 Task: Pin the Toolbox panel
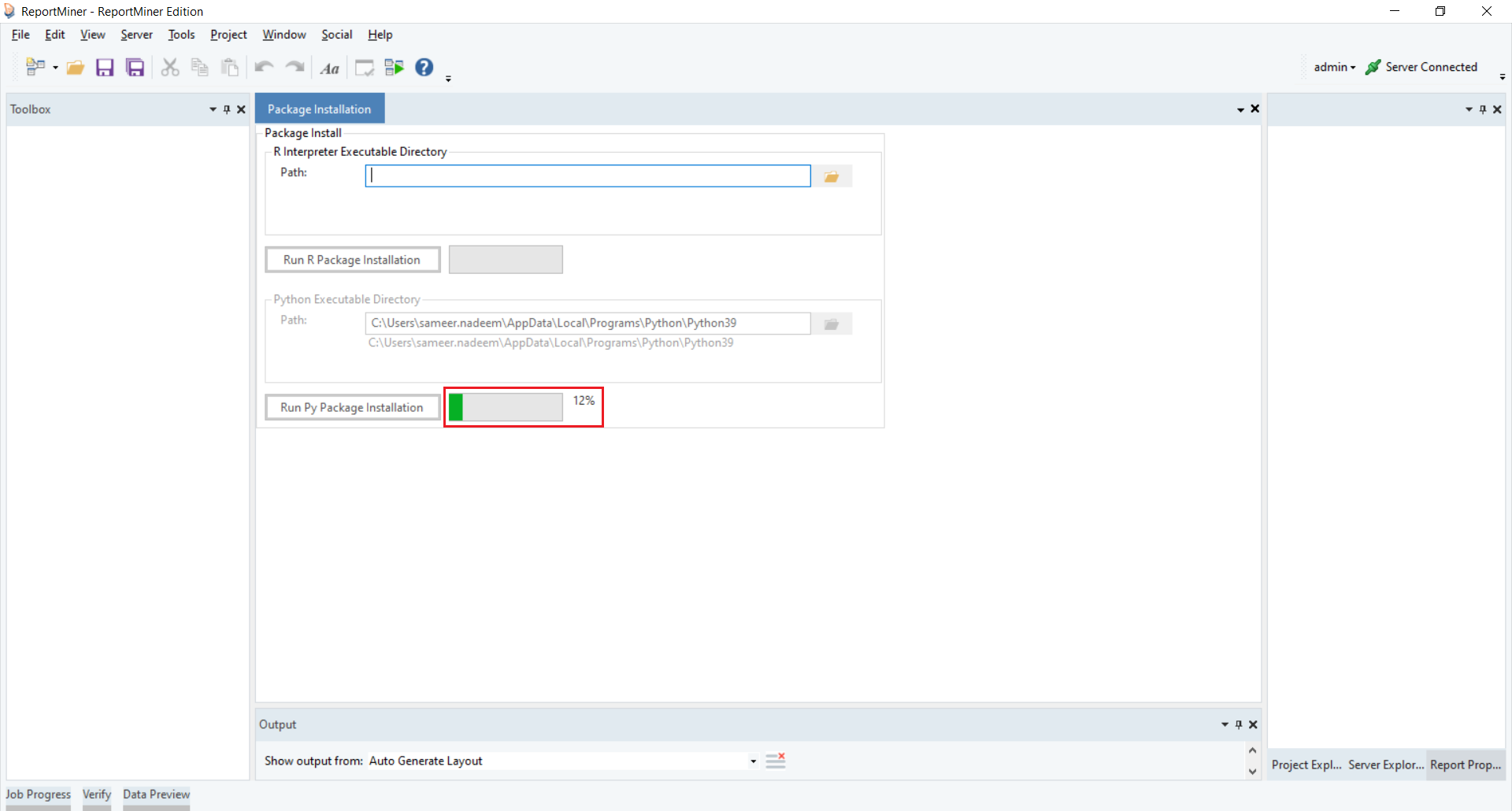tap(227, 109)
